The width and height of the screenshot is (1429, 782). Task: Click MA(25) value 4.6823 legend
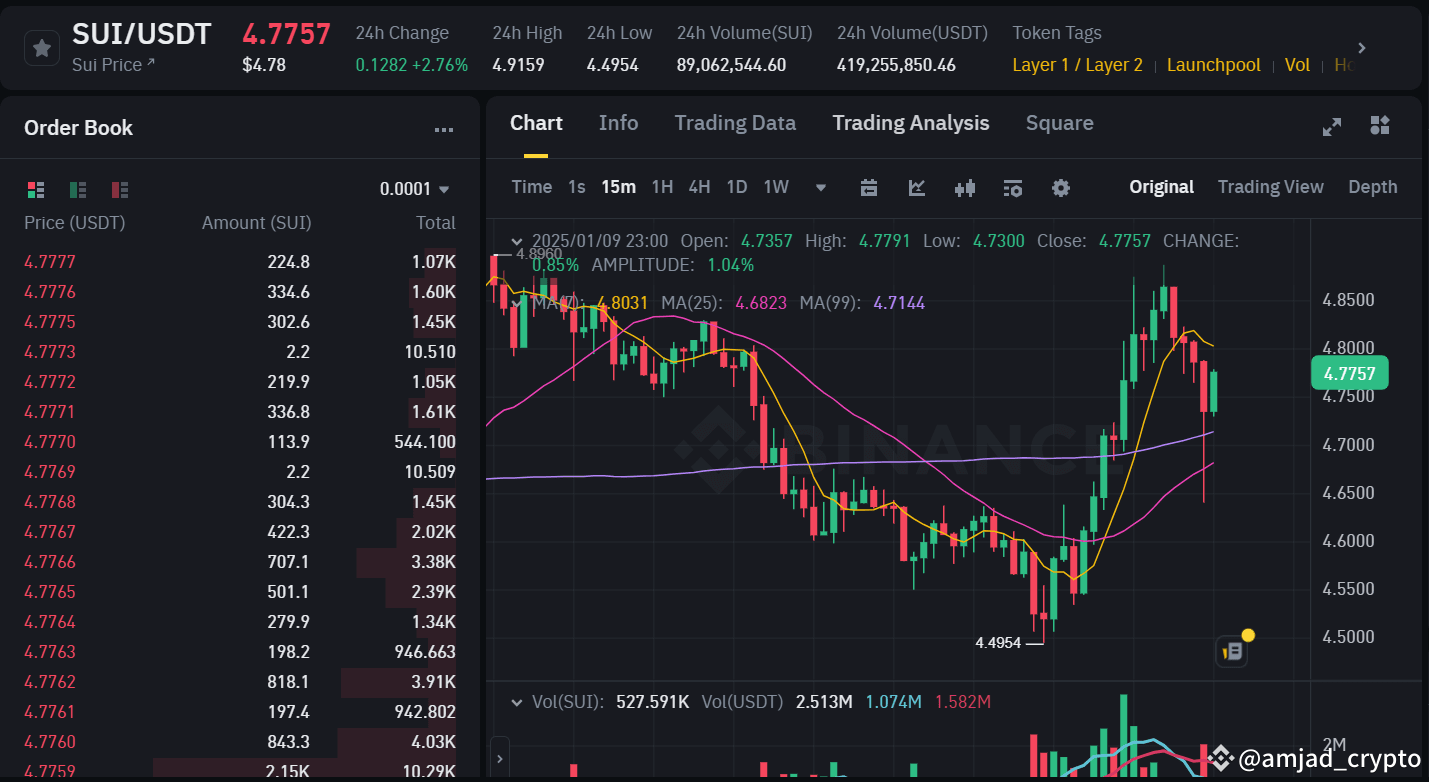pyautogui.click(x=761, y=302)
